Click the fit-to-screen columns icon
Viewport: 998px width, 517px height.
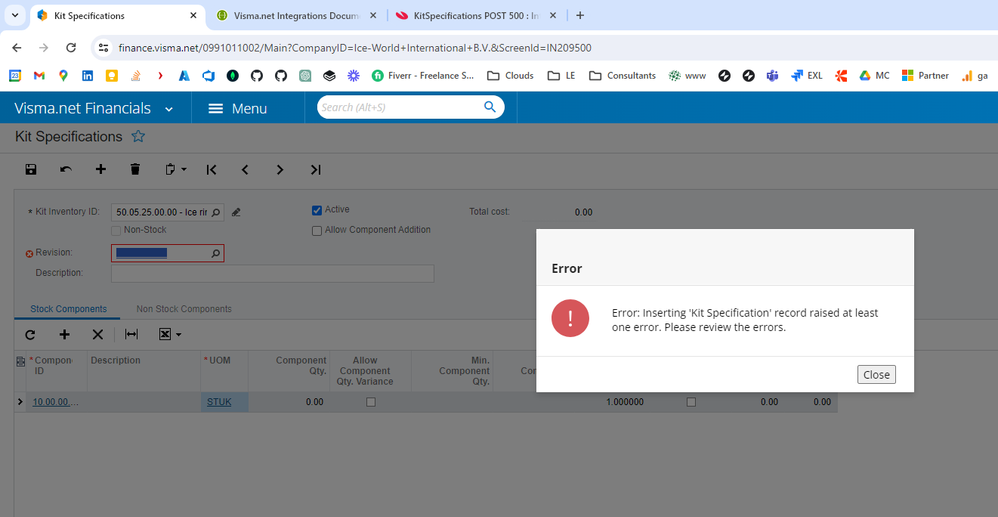coord(131,334)
